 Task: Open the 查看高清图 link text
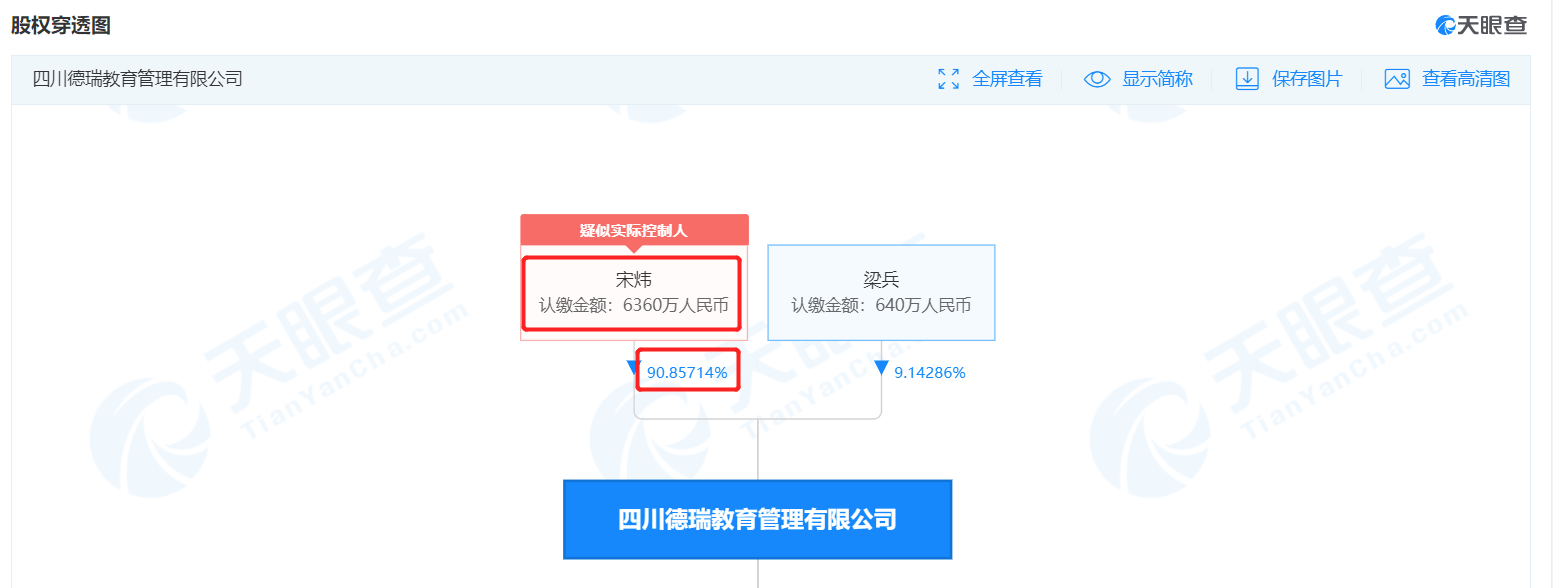(1466, 79)
